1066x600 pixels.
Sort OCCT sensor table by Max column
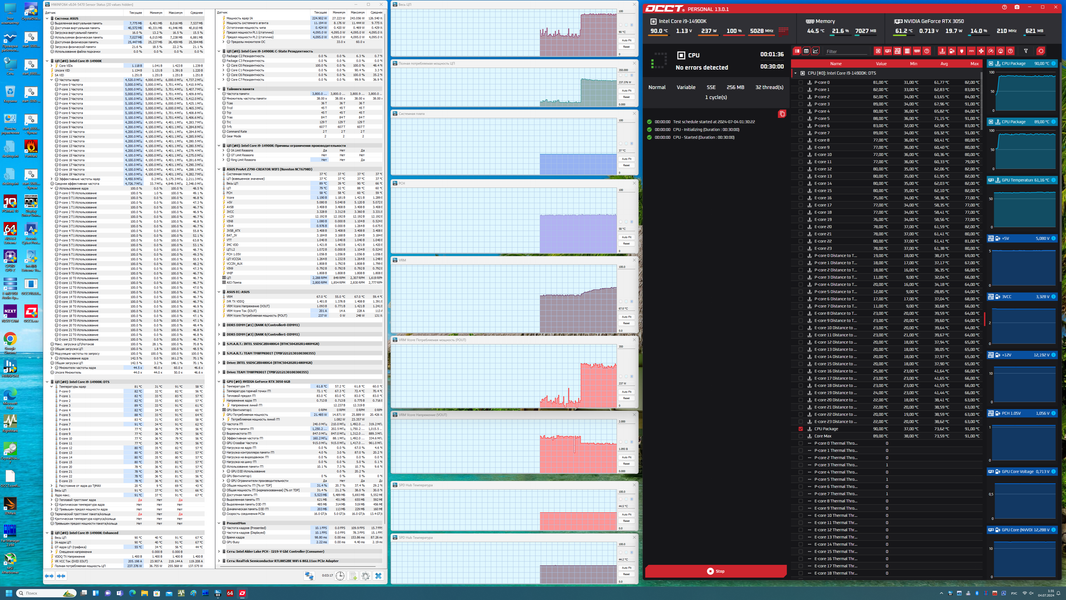pyautogui.click(x=975, y=63)
